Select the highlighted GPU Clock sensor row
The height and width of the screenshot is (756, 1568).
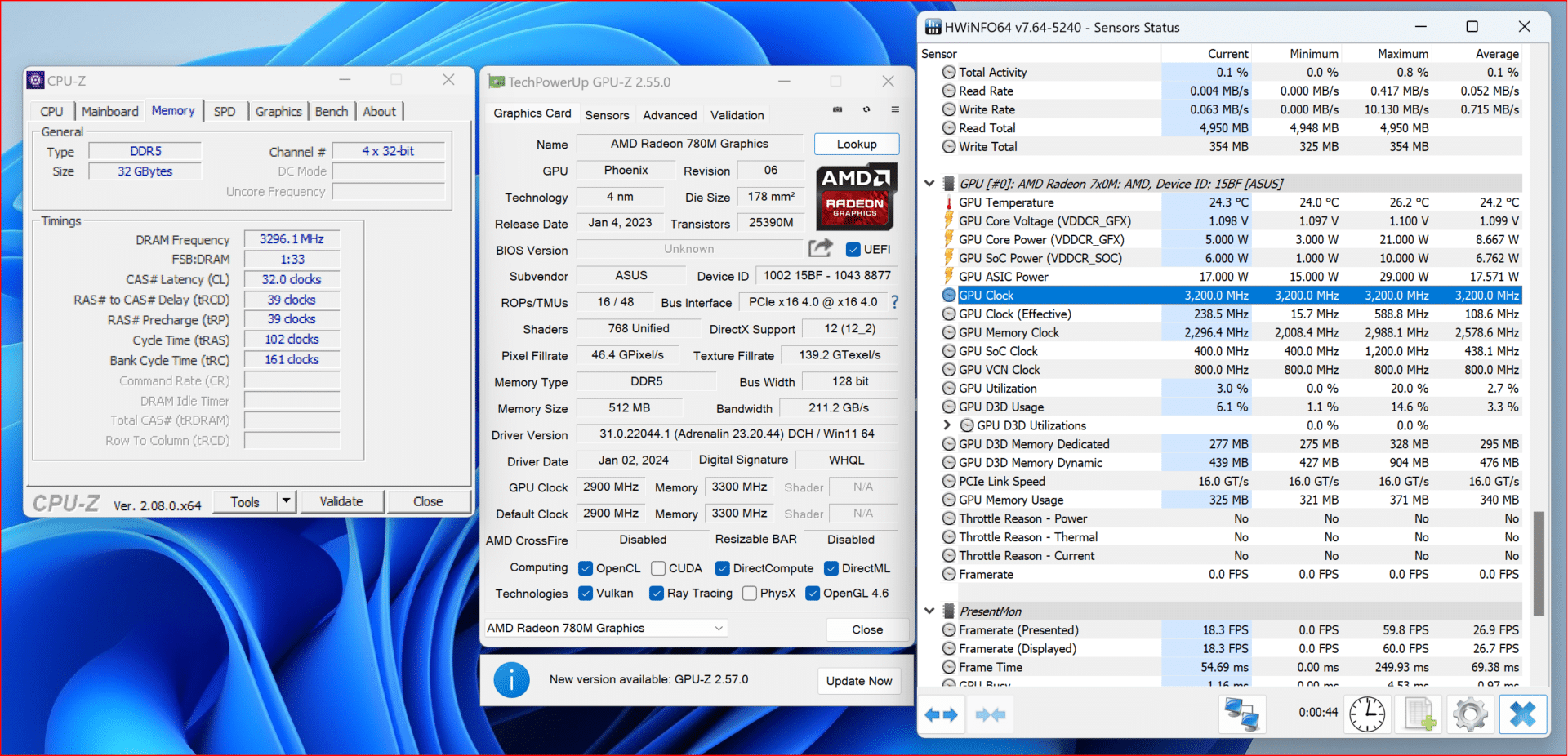coord(1231,296)
